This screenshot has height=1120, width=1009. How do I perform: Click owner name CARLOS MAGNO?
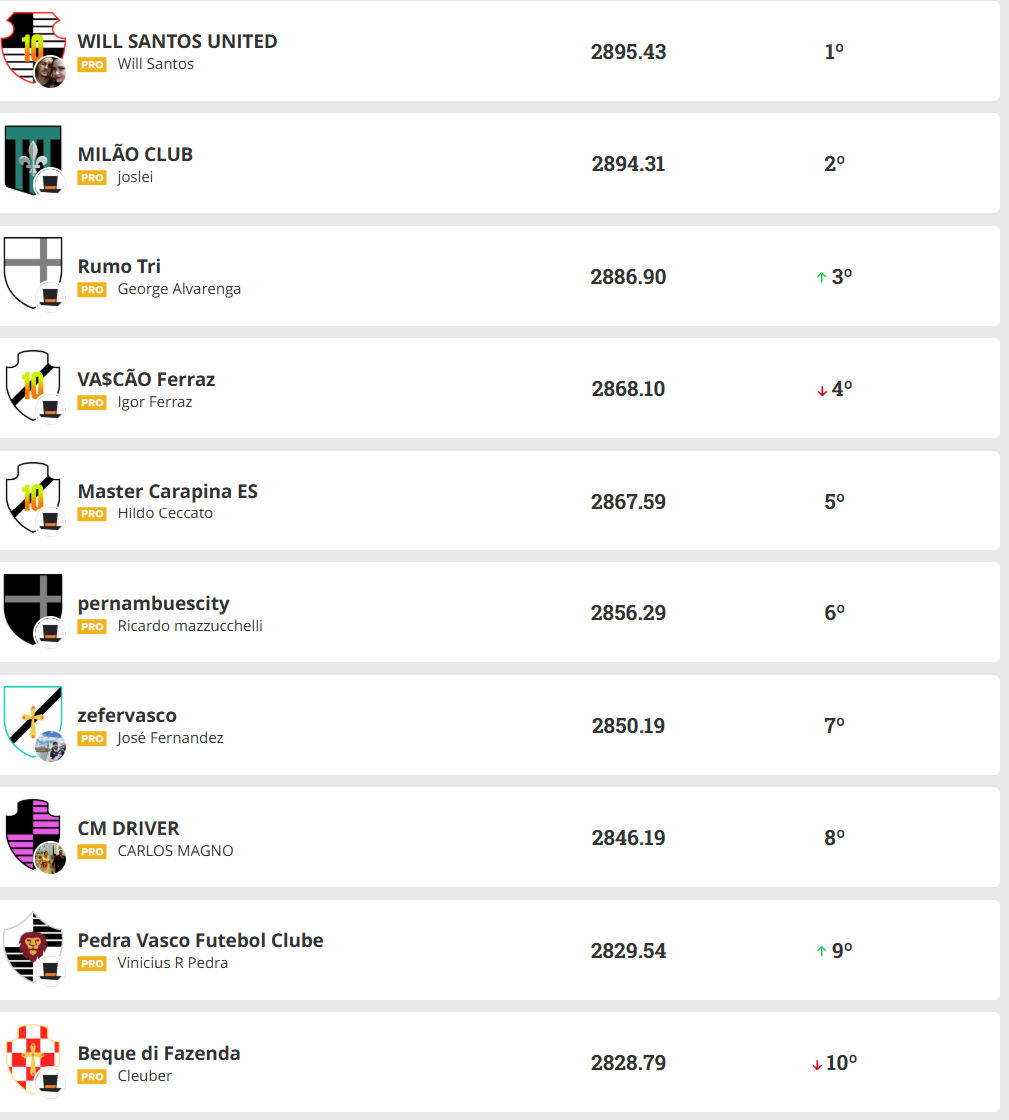pos(175,851)
